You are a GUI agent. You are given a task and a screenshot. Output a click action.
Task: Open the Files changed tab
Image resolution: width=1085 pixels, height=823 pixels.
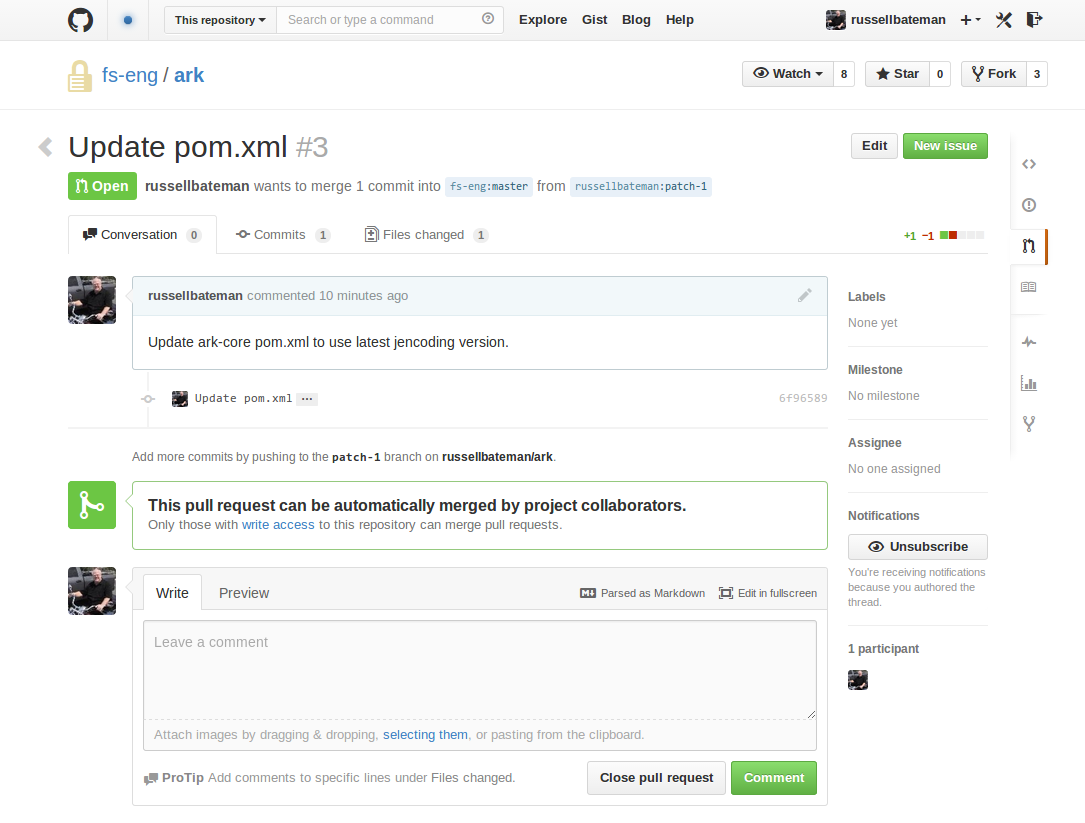coord(426,235)
